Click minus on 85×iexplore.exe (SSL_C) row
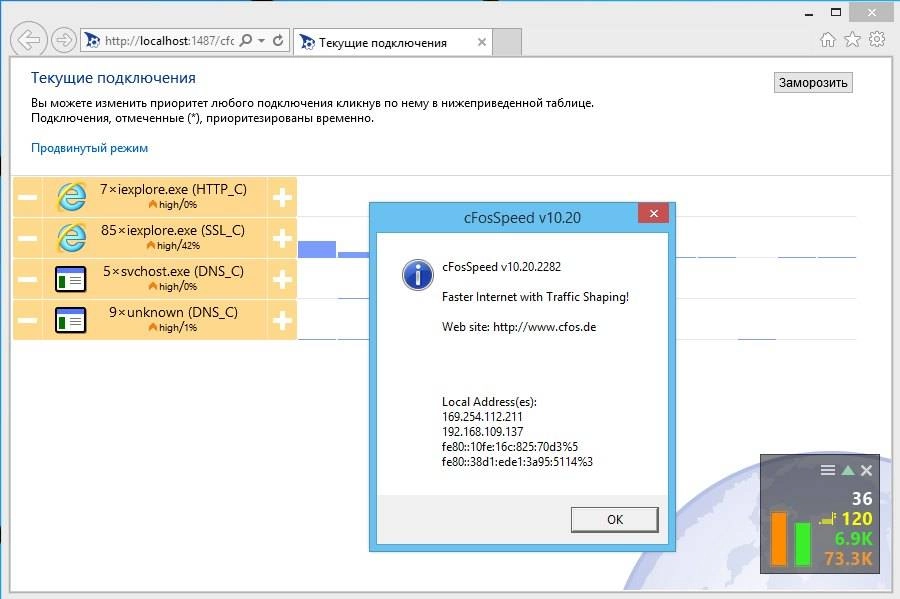Viewport: 900px width, 599px height. pos(27,238)
